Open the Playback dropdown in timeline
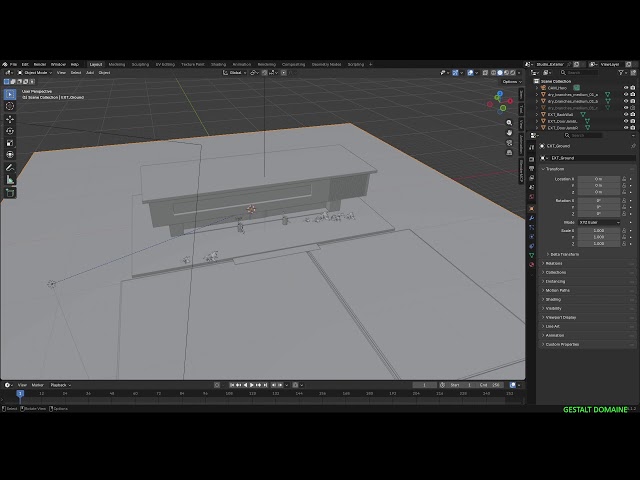This screenshot has height=480, width=640. point(60,385)
